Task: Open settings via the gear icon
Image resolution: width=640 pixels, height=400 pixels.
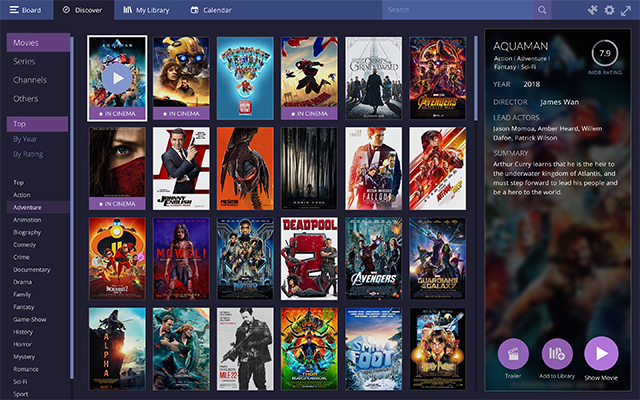Action: tap(609, 10)
